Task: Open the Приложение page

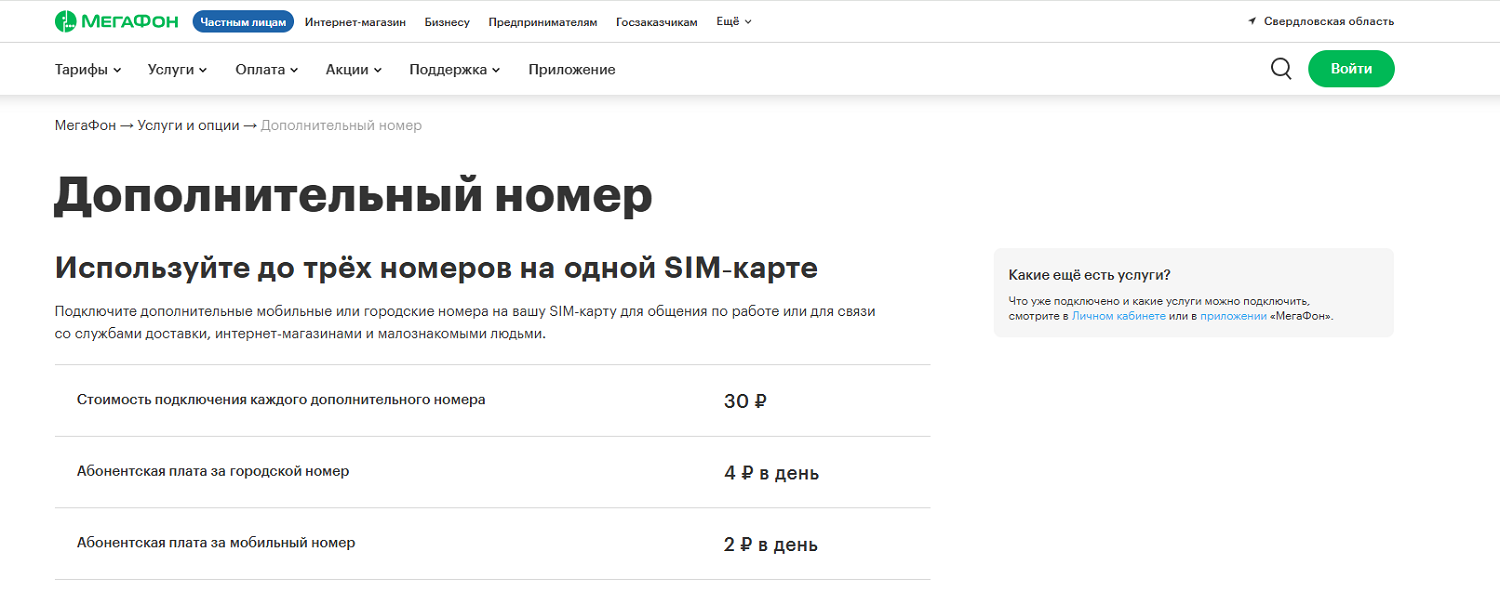Action: tap(572, 69)
